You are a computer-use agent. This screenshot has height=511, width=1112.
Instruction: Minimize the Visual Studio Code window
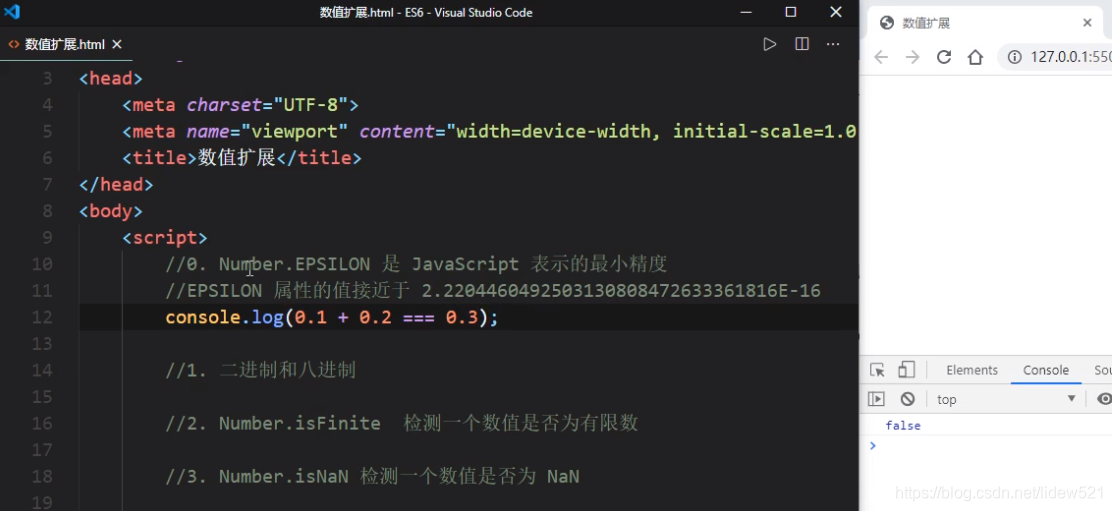click(745, 12)
